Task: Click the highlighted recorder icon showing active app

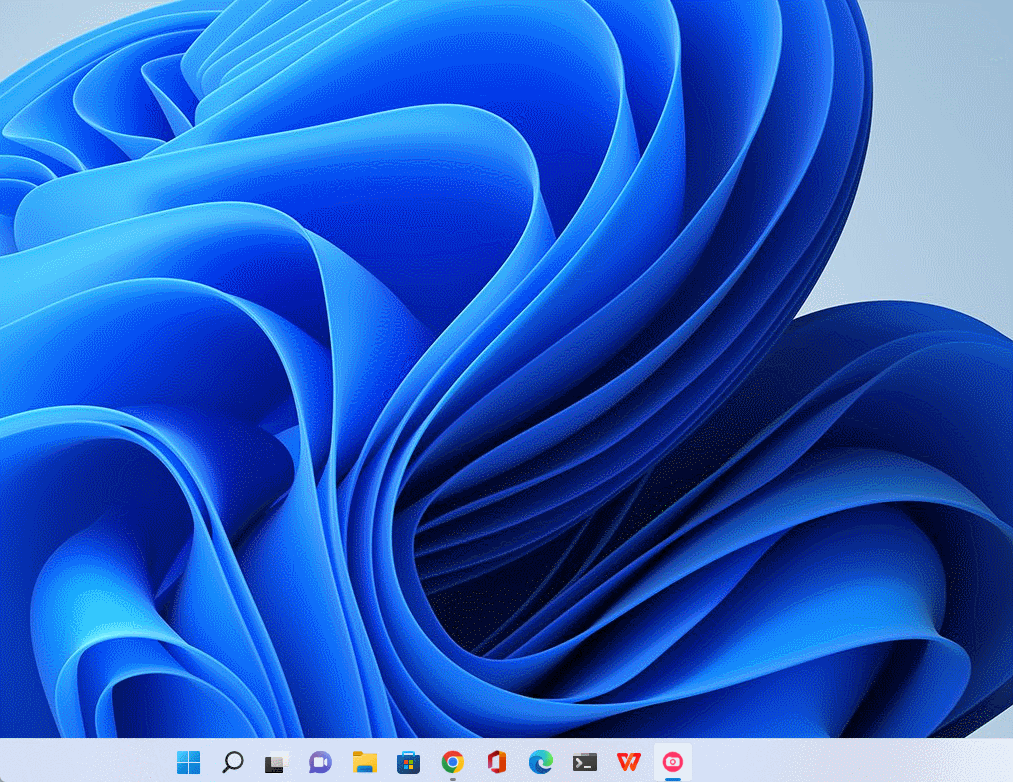Action: [672, 762]
